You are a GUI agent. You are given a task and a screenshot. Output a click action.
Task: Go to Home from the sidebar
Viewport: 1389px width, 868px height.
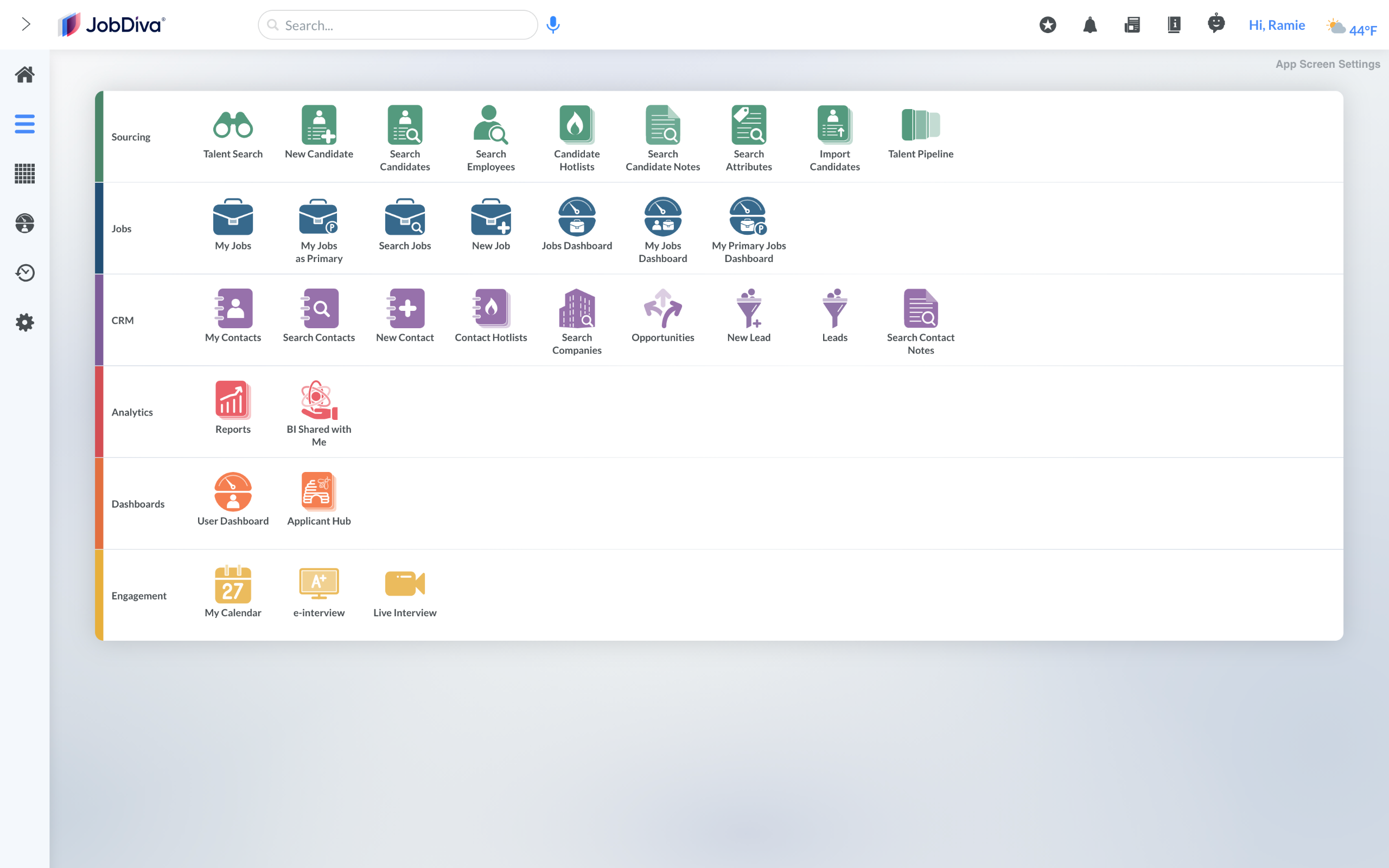click(24, 75)
